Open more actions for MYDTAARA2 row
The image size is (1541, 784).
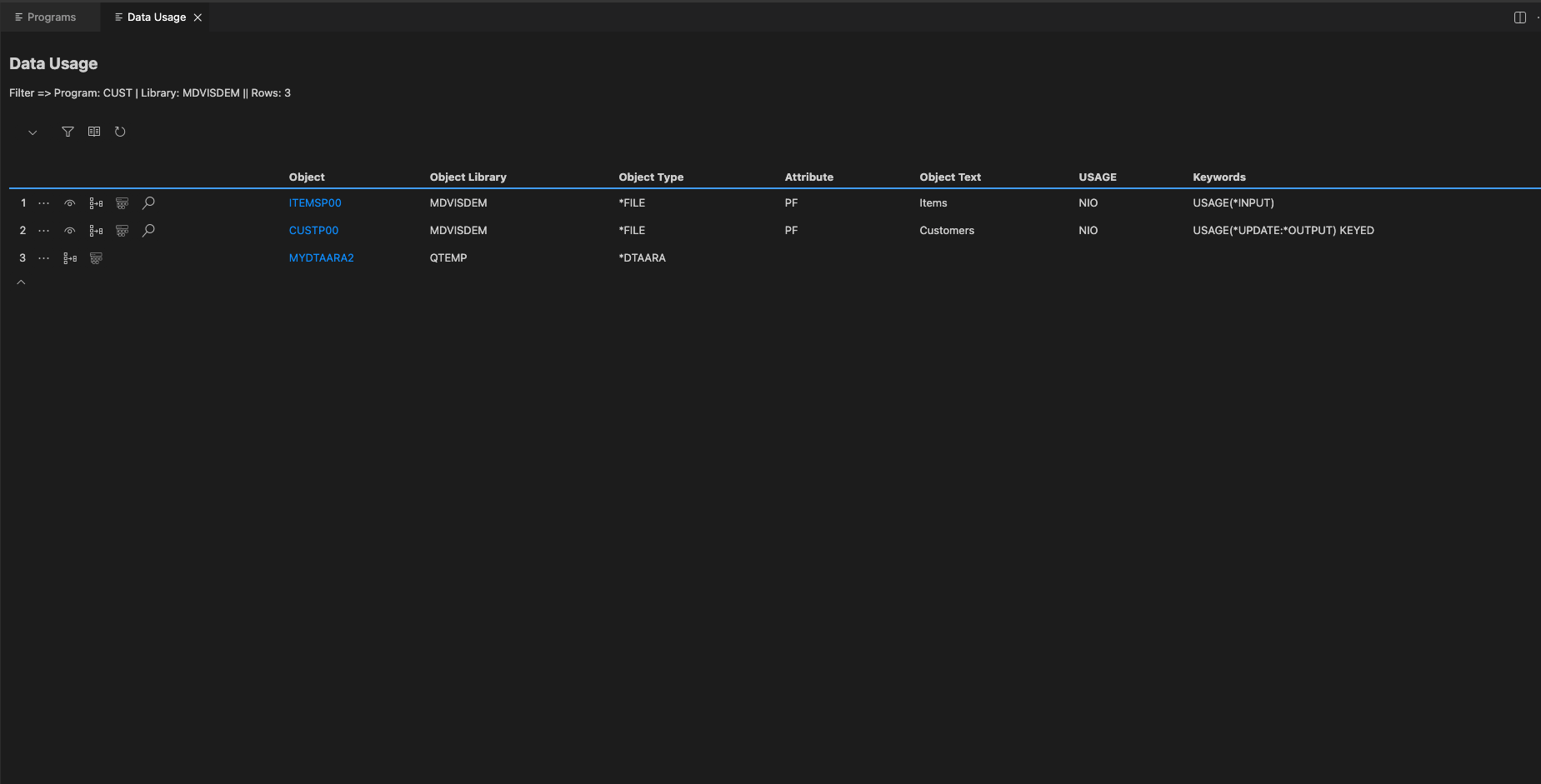(x=44, y=258)
